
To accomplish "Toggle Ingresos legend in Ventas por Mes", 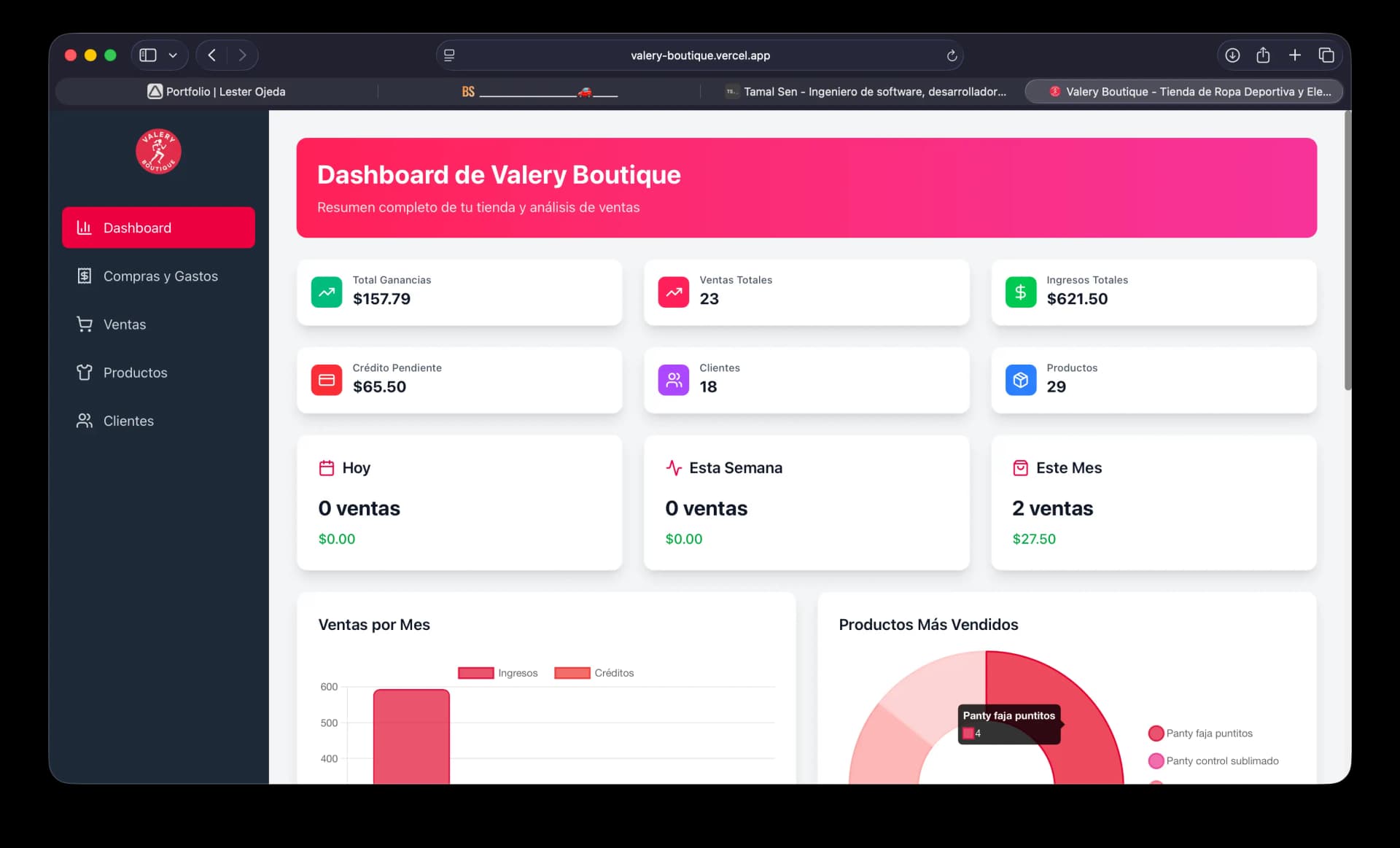I will 498,673.
